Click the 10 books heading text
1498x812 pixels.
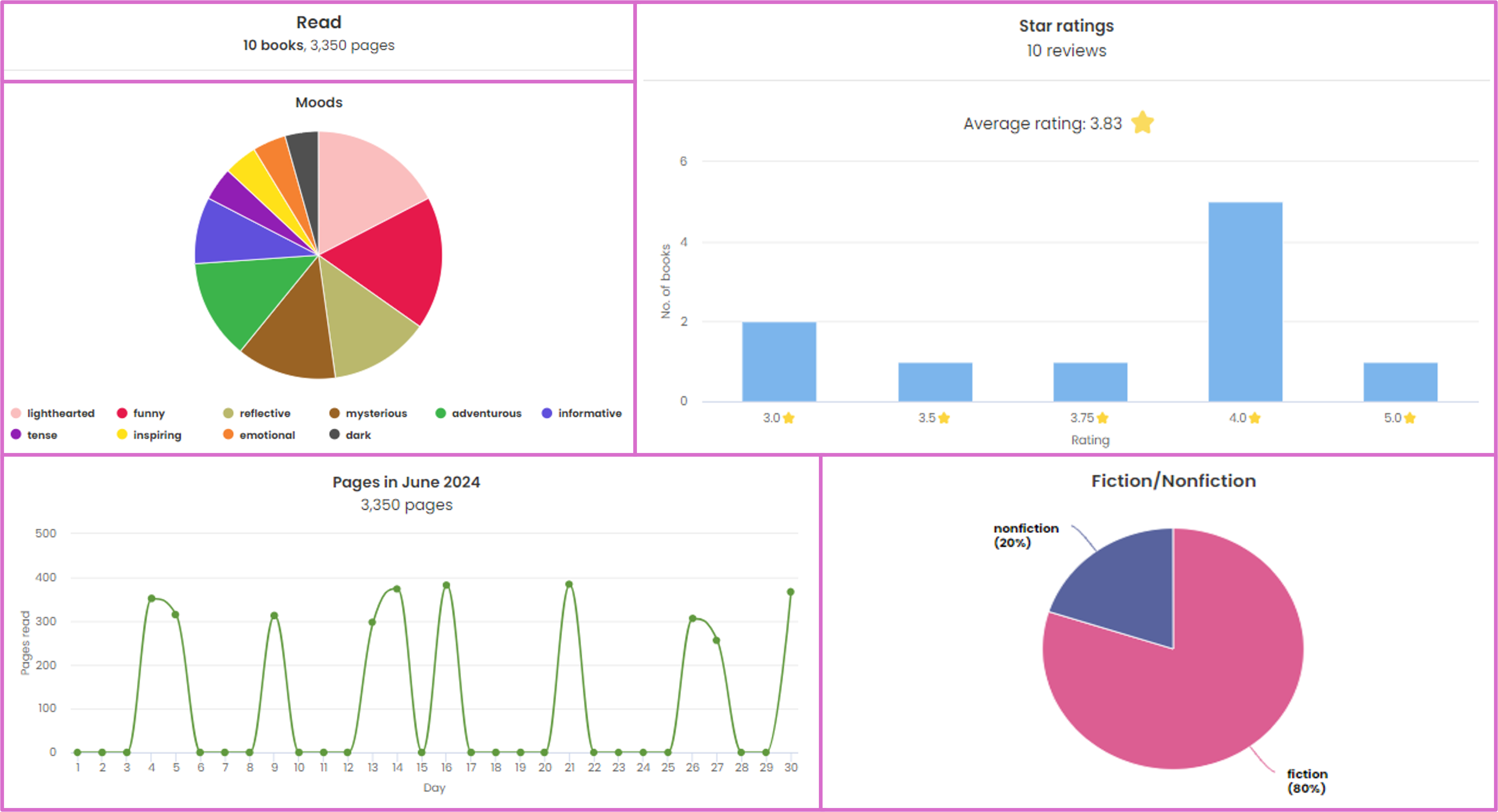click(x=273, y=45)
